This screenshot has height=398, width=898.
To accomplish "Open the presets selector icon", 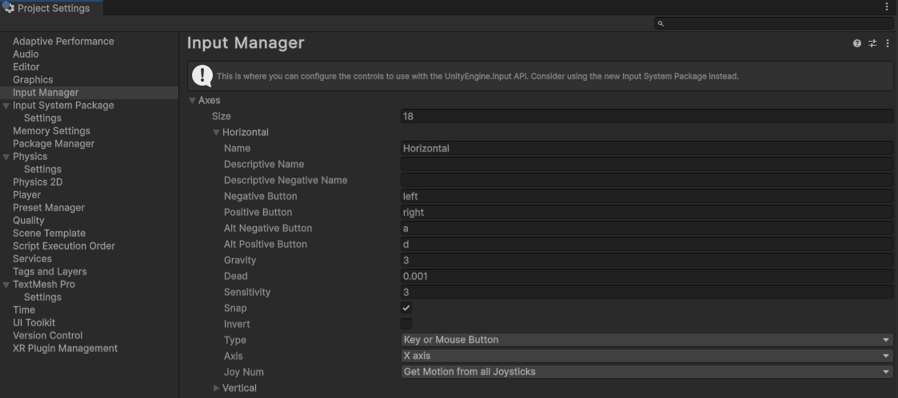I will point(872,44).
